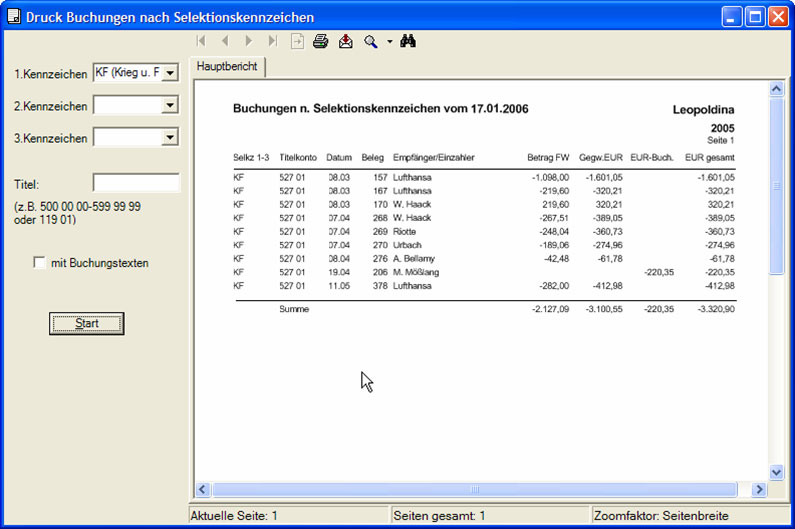Click the vertical scrollbar down arrow
Screen dimensions: 795x529
[x=776, y=472]
